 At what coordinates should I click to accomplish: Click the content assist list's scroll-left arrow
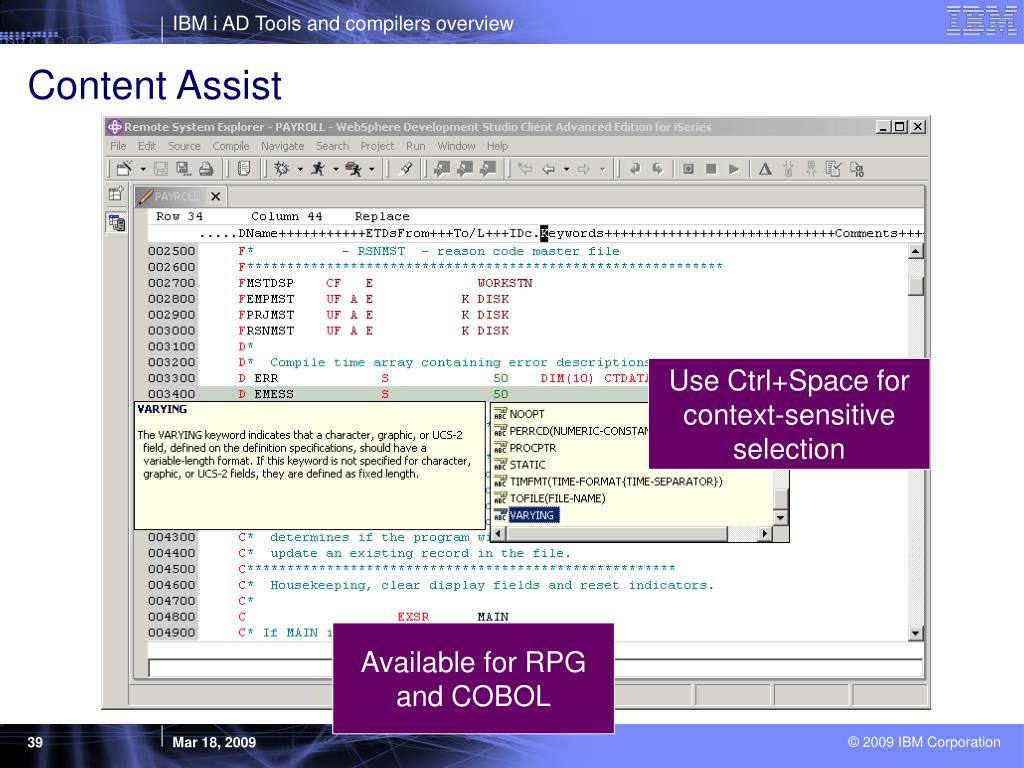click(x=498, y=534)
